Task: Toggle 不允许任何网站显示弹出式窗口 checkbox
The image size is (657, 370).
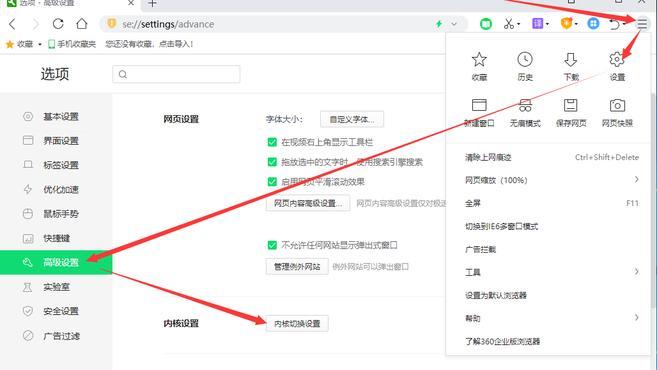Action: 272,245
